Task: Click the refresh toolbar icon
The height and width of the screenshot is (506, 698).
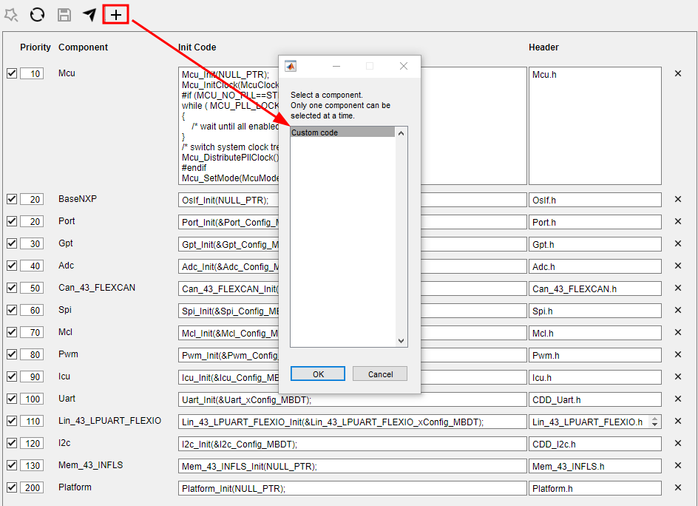Action: pyautogui.click(x=37, y=15)
